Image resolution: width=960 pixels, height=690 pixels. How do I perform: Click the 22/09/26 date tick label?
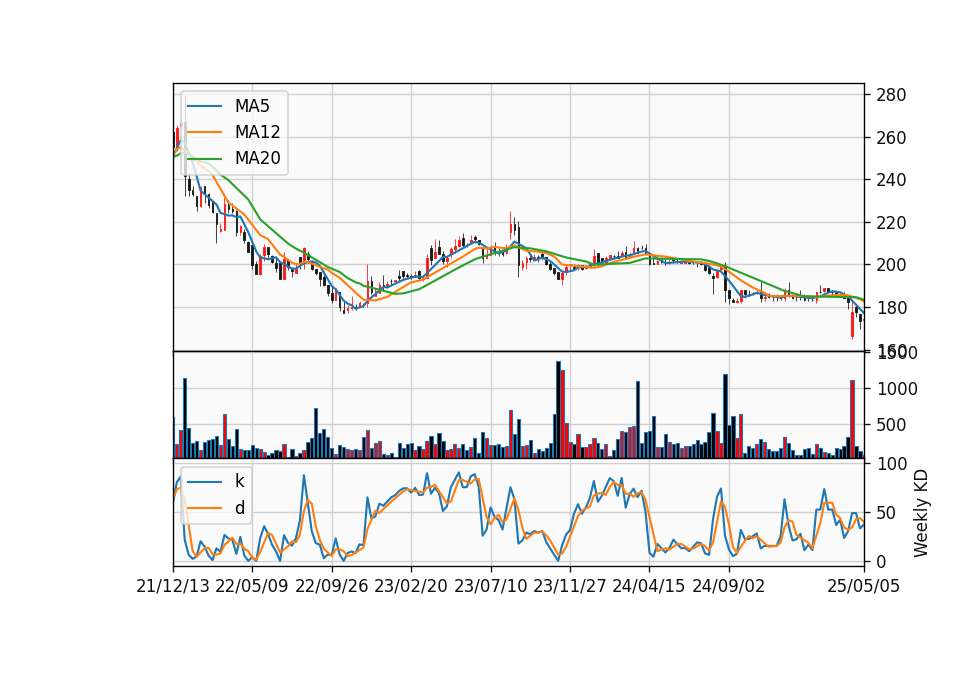click(x=332, y=586)
